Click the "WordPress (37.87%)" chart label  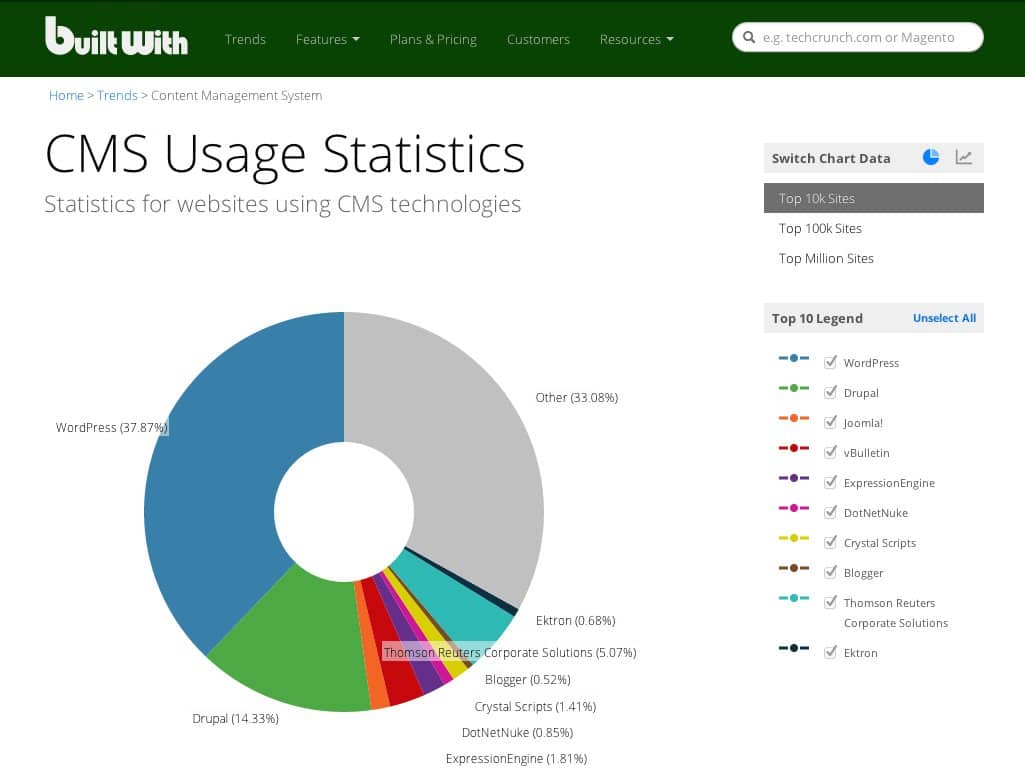coord(112,428)
